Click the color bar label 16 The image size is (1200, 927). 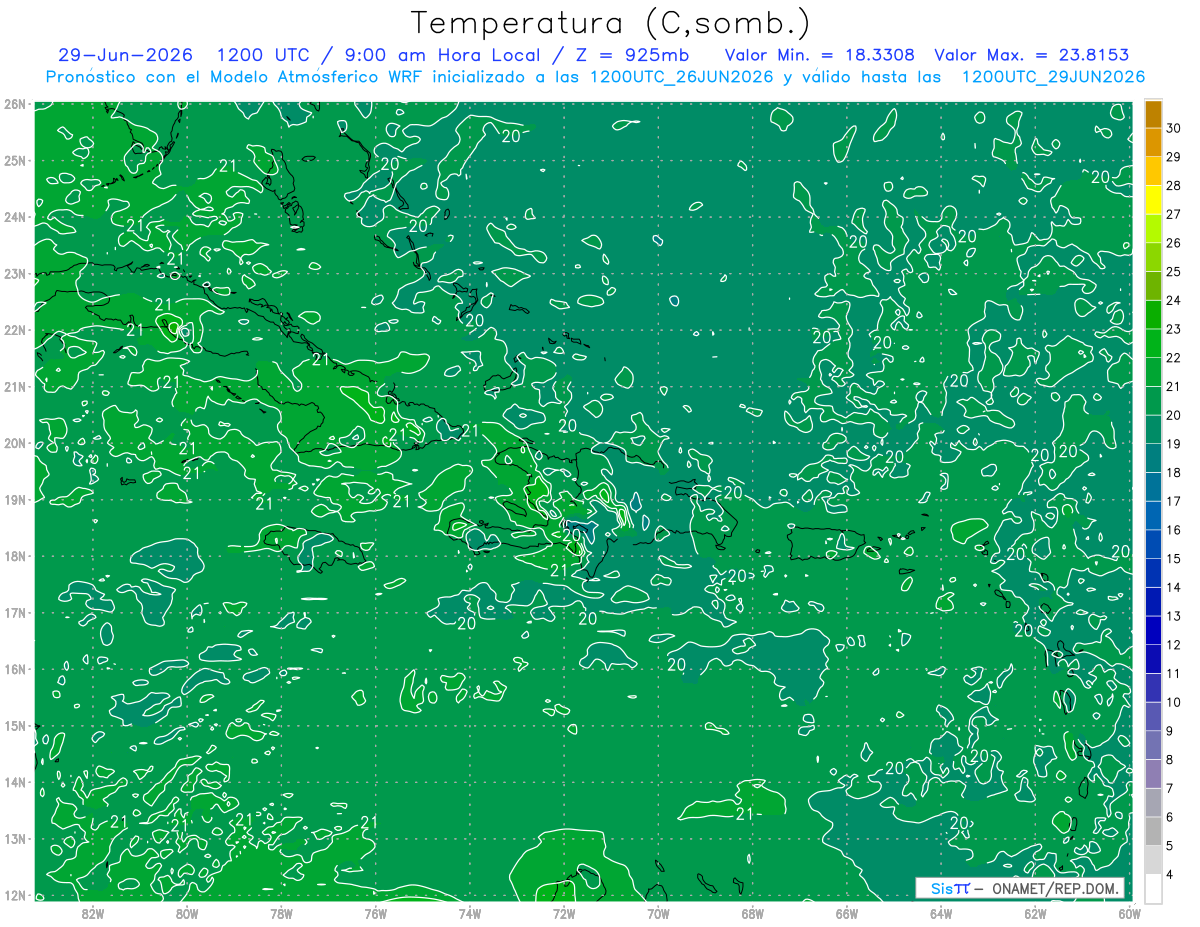(x=1173, y=530)
